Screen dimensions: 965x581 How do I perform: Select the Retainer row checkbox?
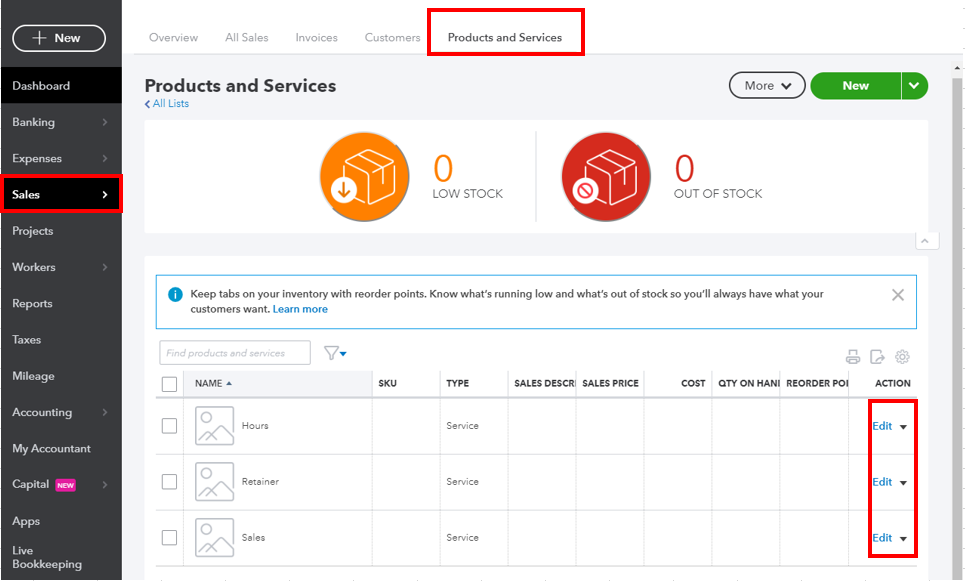169,482
